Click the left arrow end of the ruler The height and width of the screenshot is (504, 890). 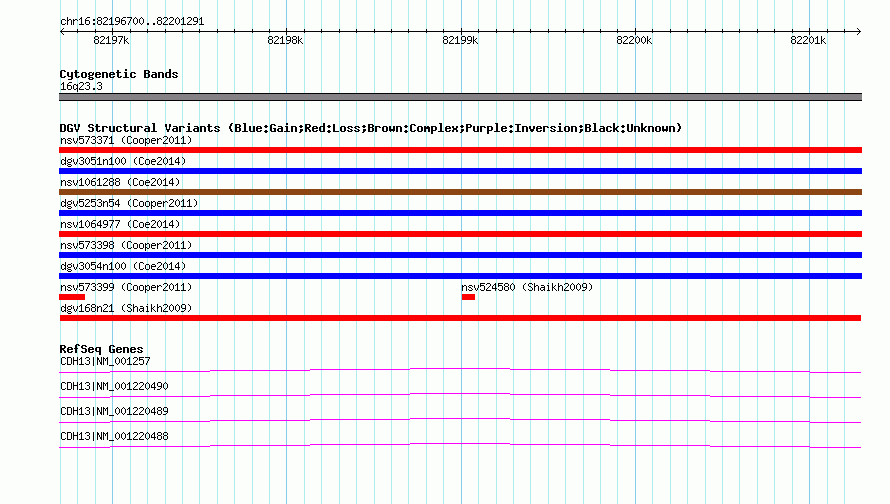tap(62, 32)
